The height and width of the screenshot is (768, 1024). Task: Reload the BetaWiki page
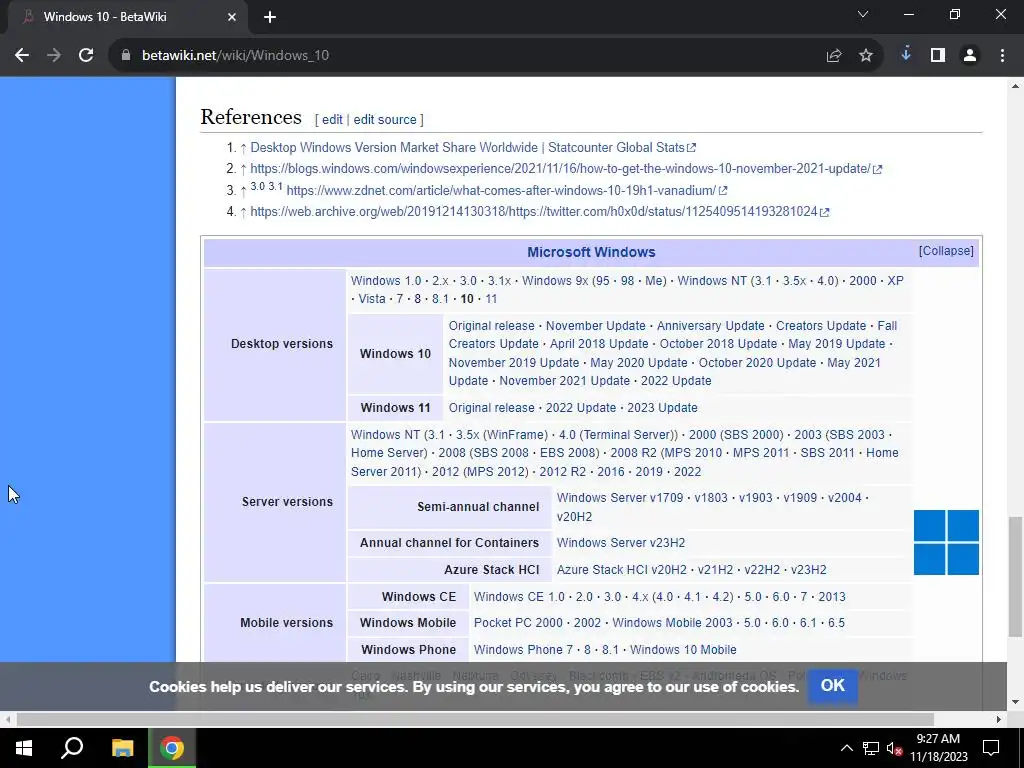point(86,56)
